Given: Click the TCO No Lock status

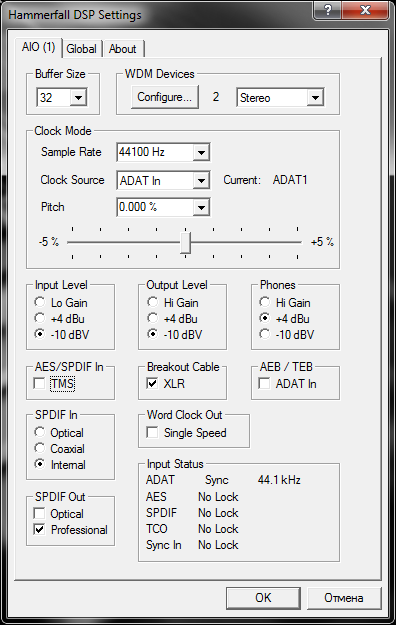Looking at the screenshot, I should [218, 529].
